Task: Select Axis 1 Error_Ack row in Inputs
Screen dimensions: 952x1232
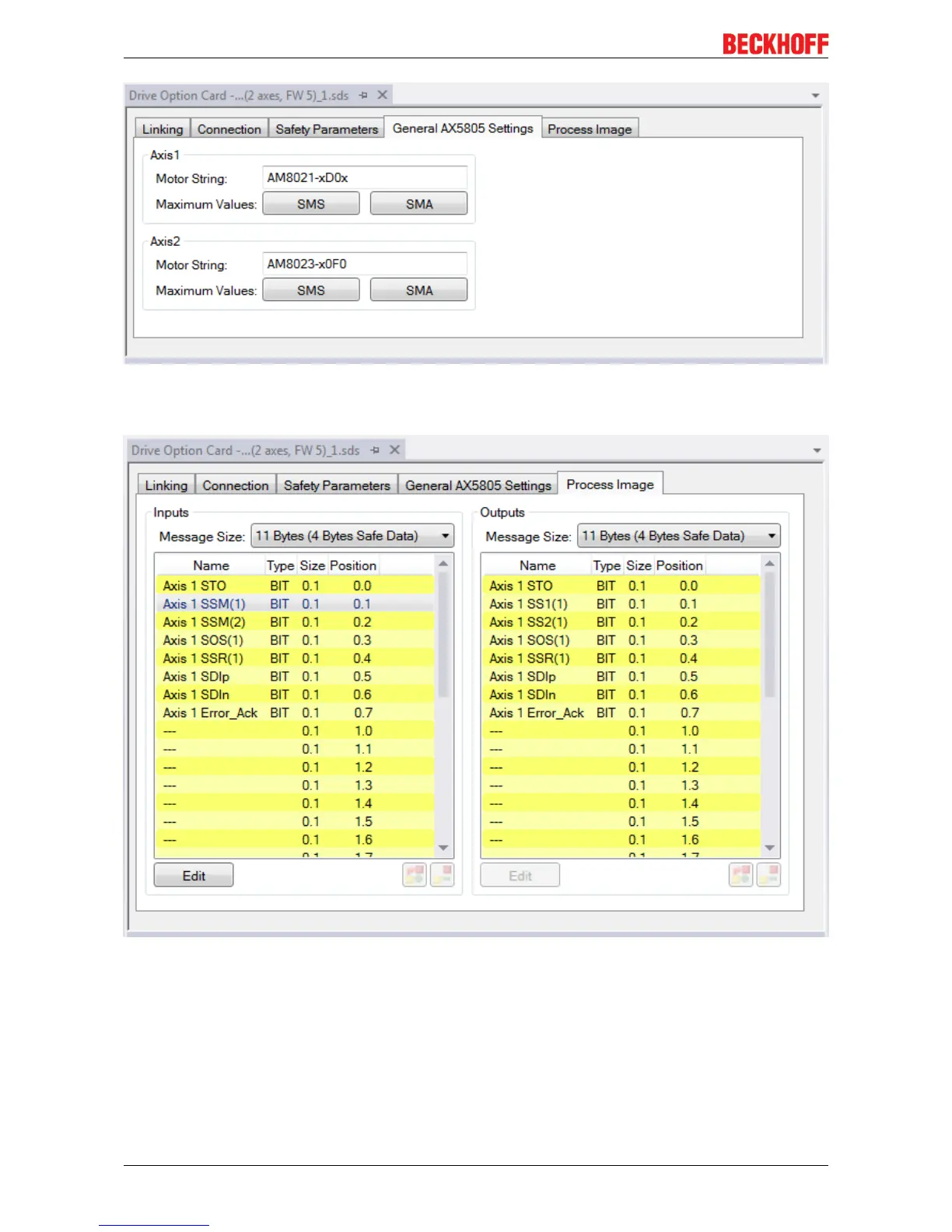Action: coord(295,713)
